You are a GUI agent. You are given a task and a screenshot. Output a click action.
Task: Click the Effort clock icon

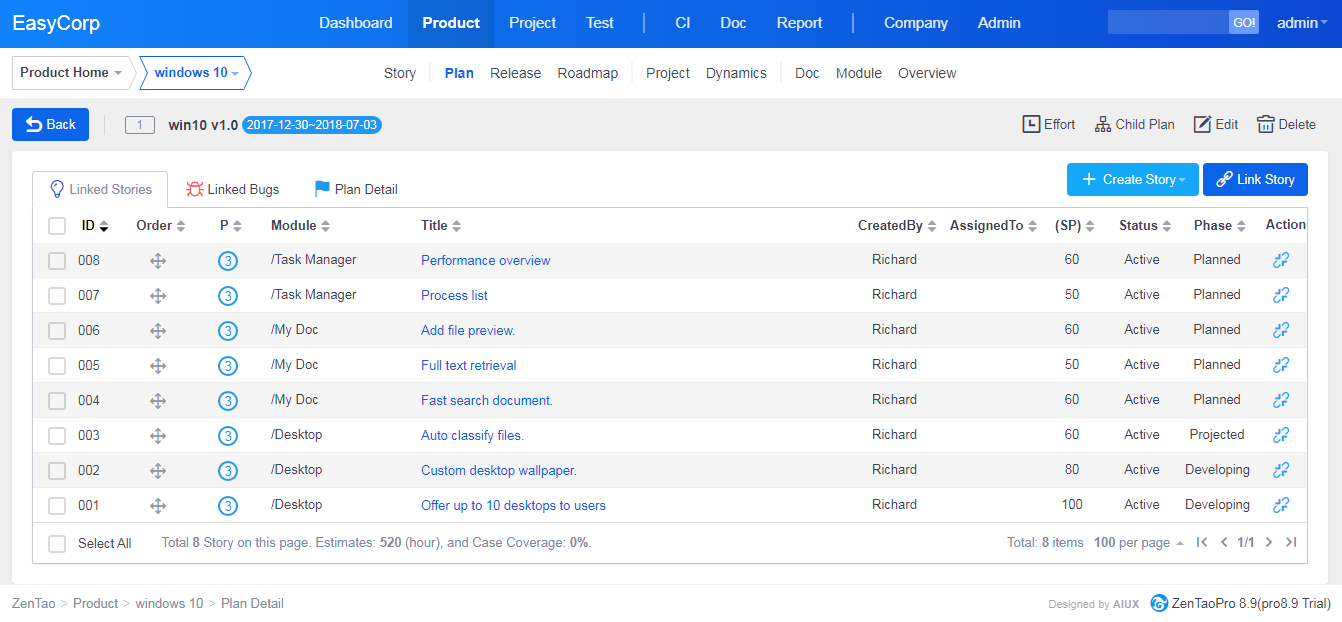(x=1031, y=124)
